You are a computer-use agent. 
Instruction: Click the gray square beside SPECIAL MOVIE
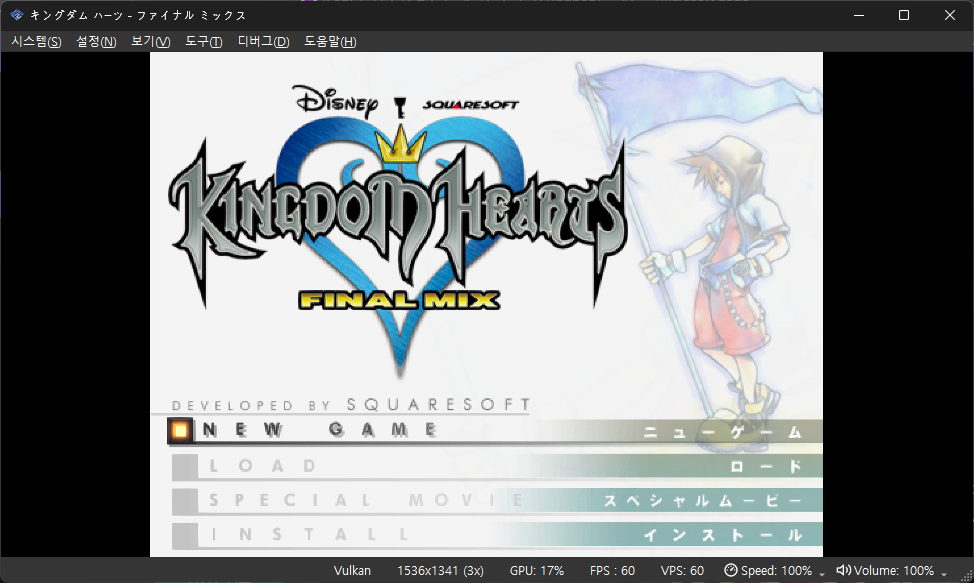184,501
